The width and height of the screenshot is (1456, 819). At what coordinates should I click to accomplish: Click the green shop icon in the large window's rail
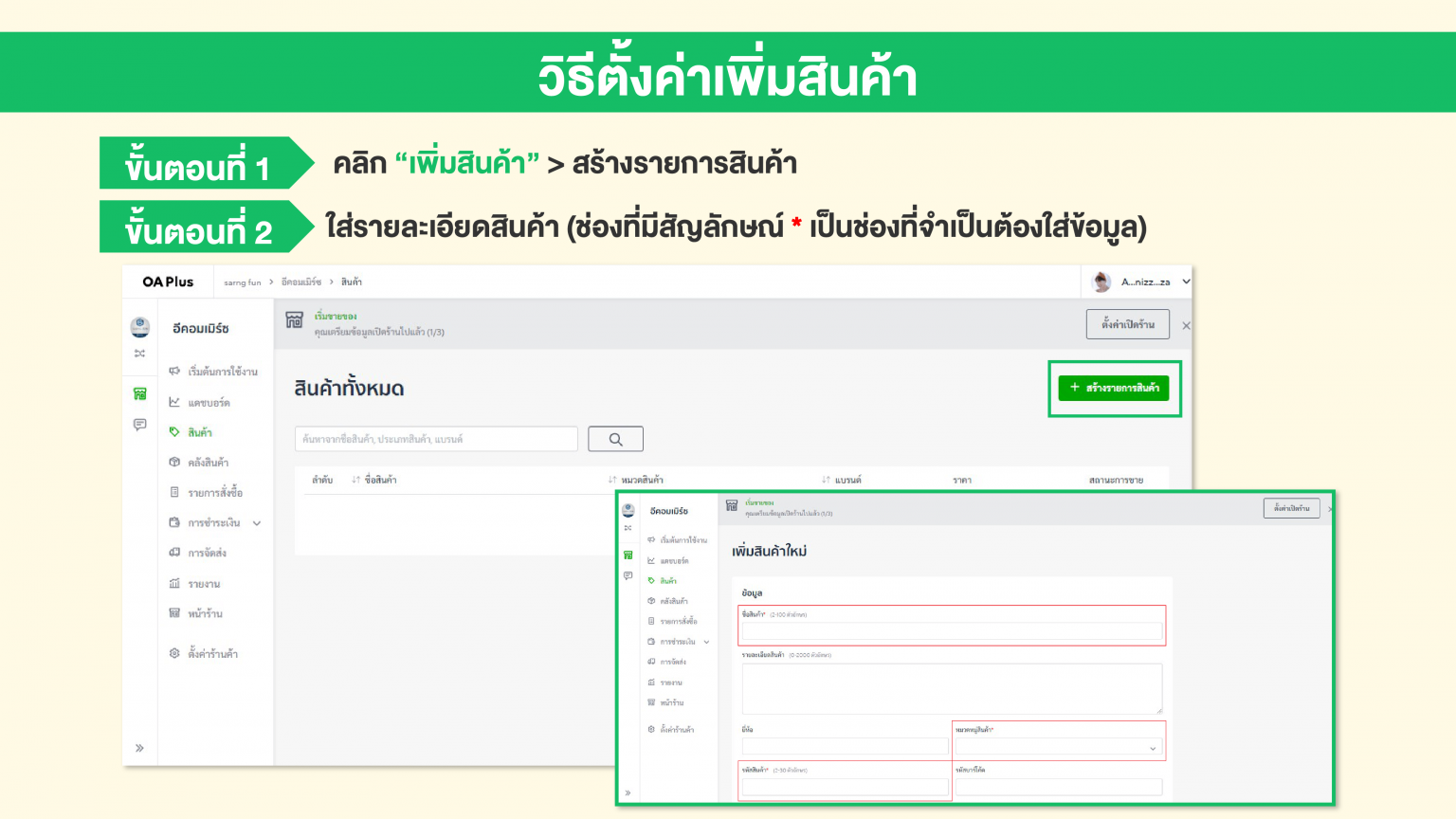coord(140,393)
